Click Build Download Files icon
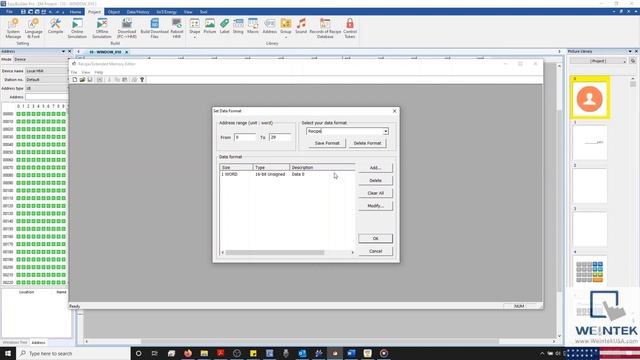The width and height of the screenshot is (640, 360). [154, 28]
